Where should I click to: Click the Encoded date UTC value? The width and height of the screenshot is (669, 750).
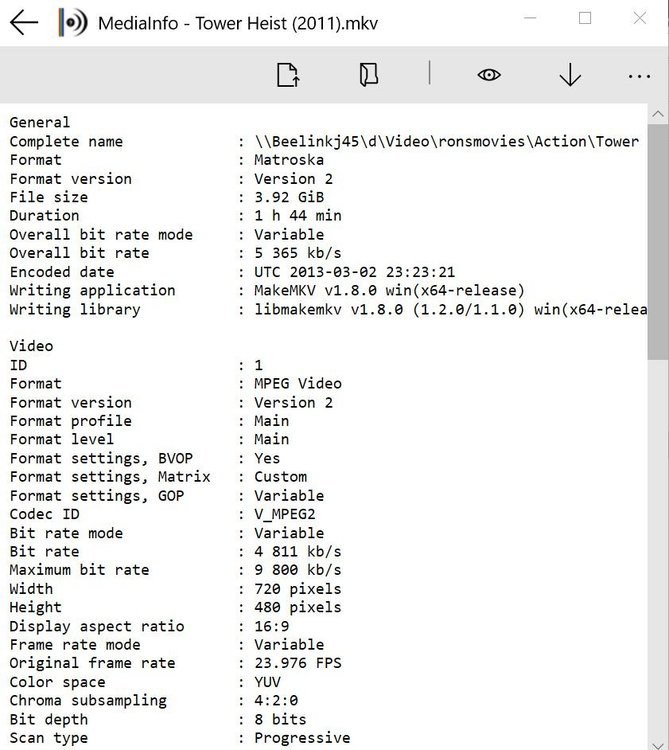[355, 272]
